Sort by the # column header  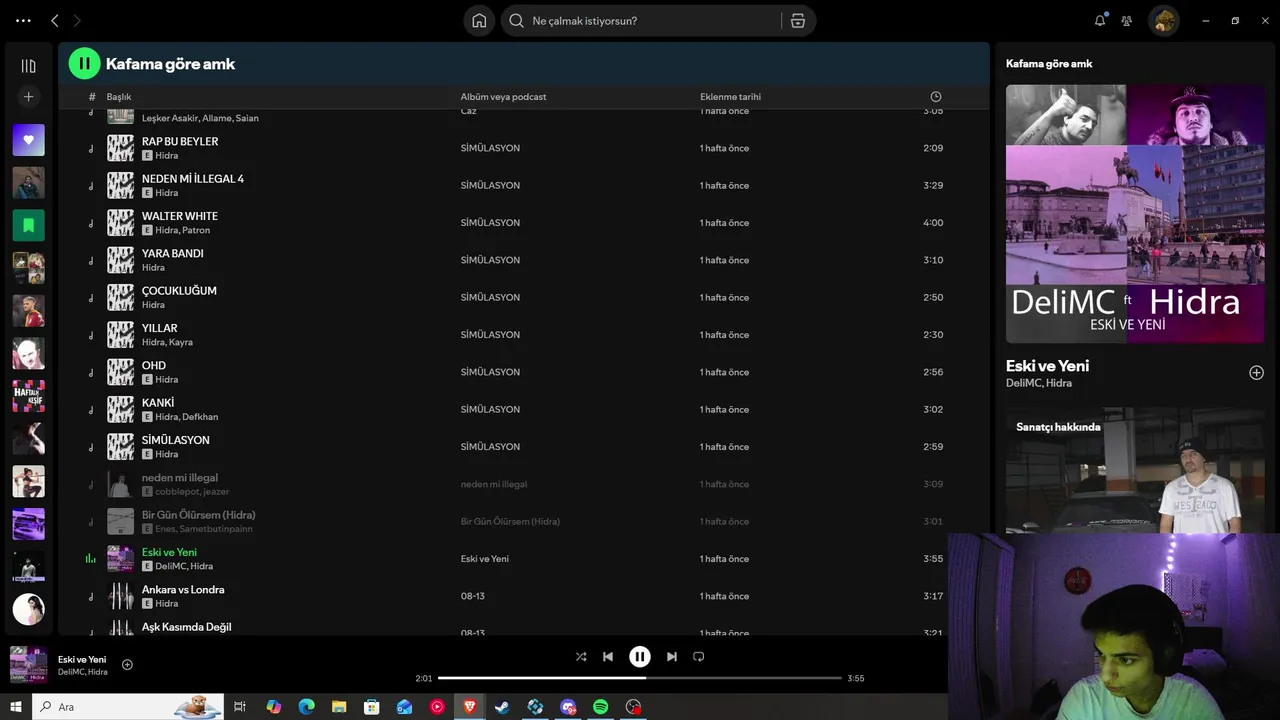[92, 97]
